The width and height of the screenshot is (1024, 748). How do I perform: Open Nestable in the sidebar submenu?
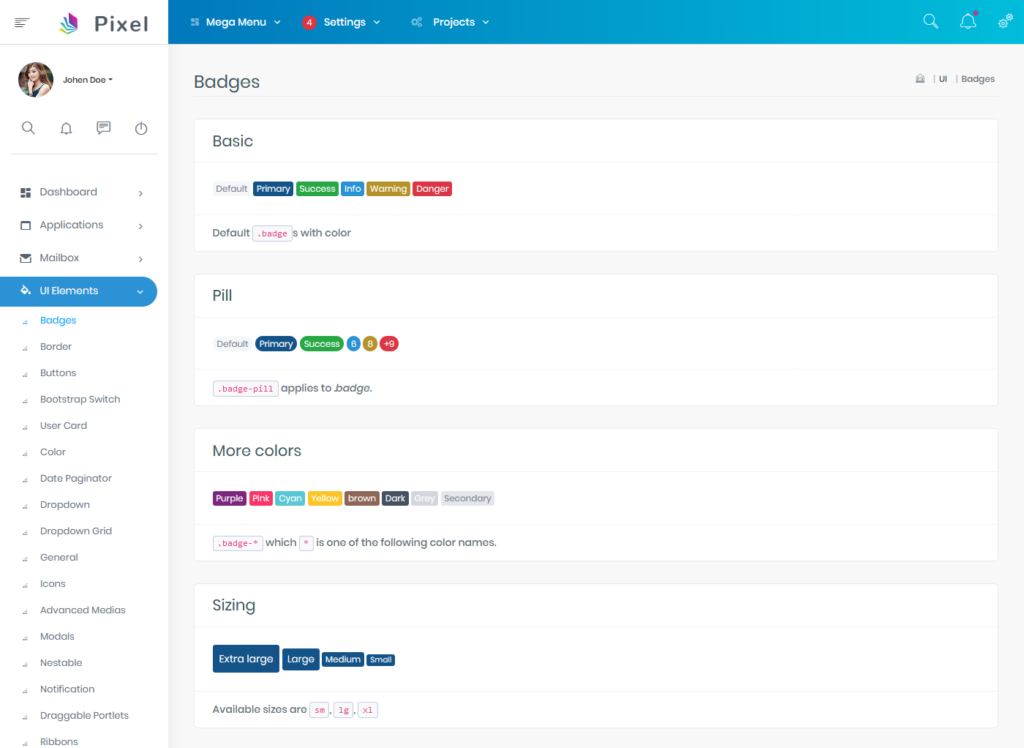[61, 662]
